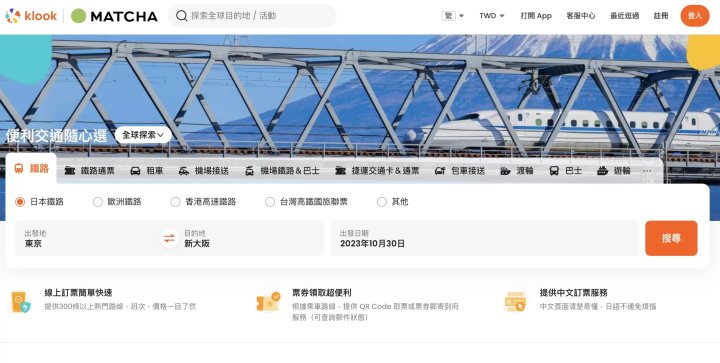The height and width of the screenshot is (363, 720).
Task: Click the train icon beside 鐵路通票
Action: click(x=70, y=171)
